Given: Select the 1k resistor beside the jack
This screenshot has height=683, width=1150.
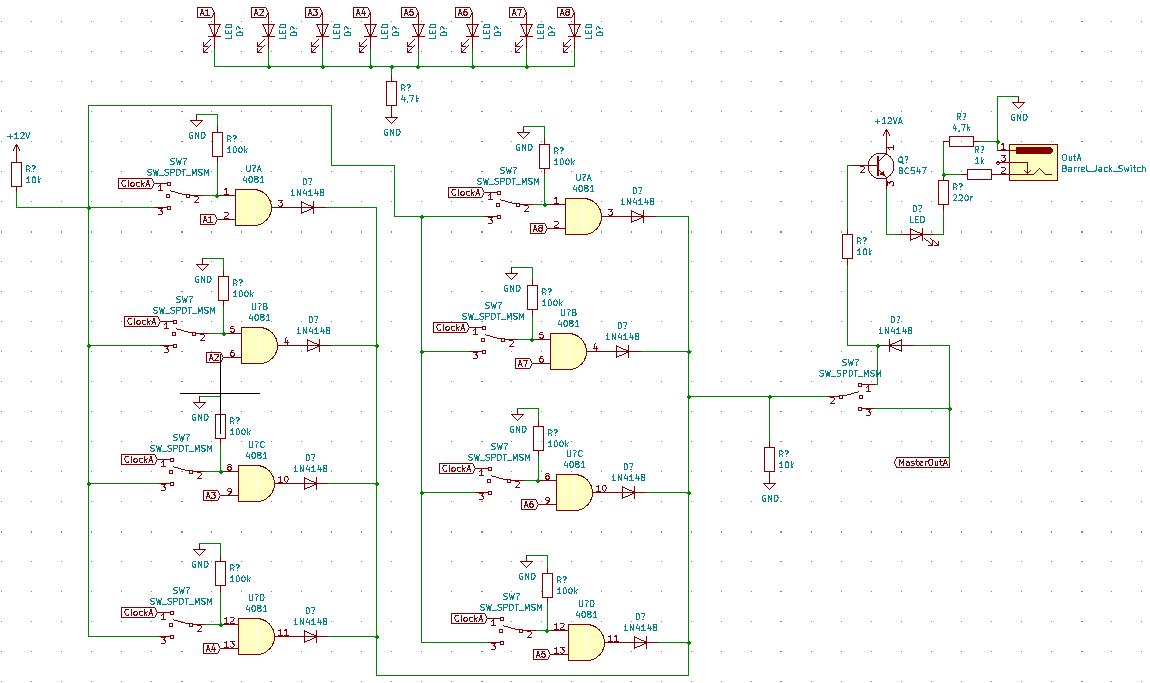Looking at the screenshot, I should 980,174.
